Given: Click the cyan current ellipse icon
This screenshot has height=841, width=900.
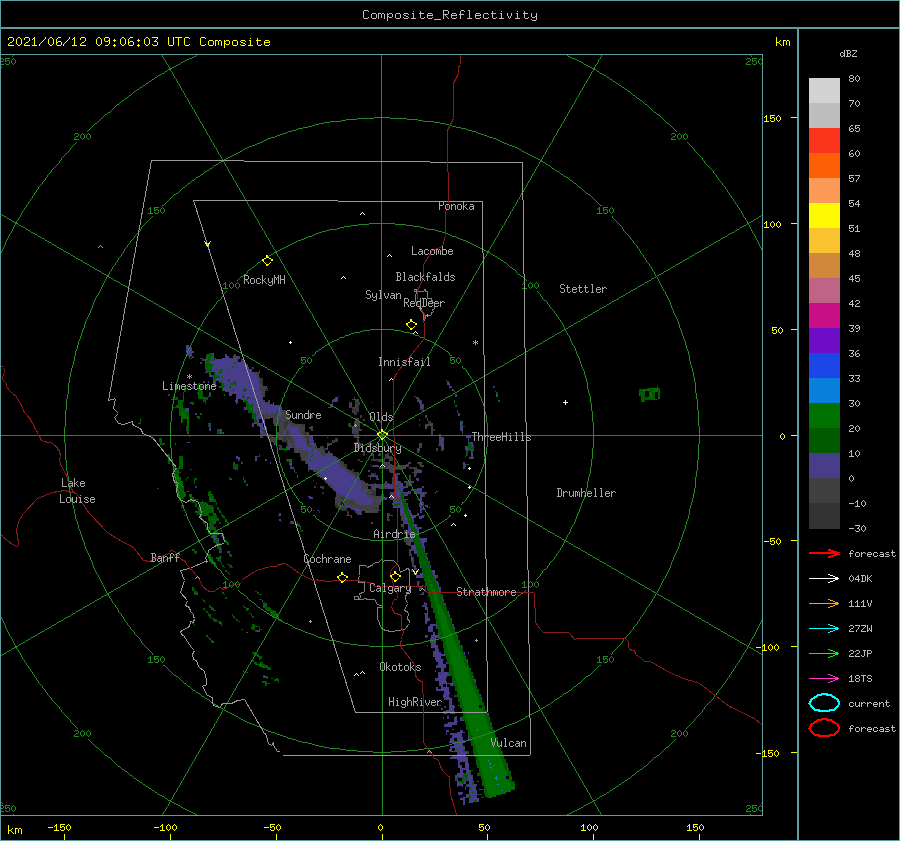Looking at the screenshot, I should coord(824,703).
